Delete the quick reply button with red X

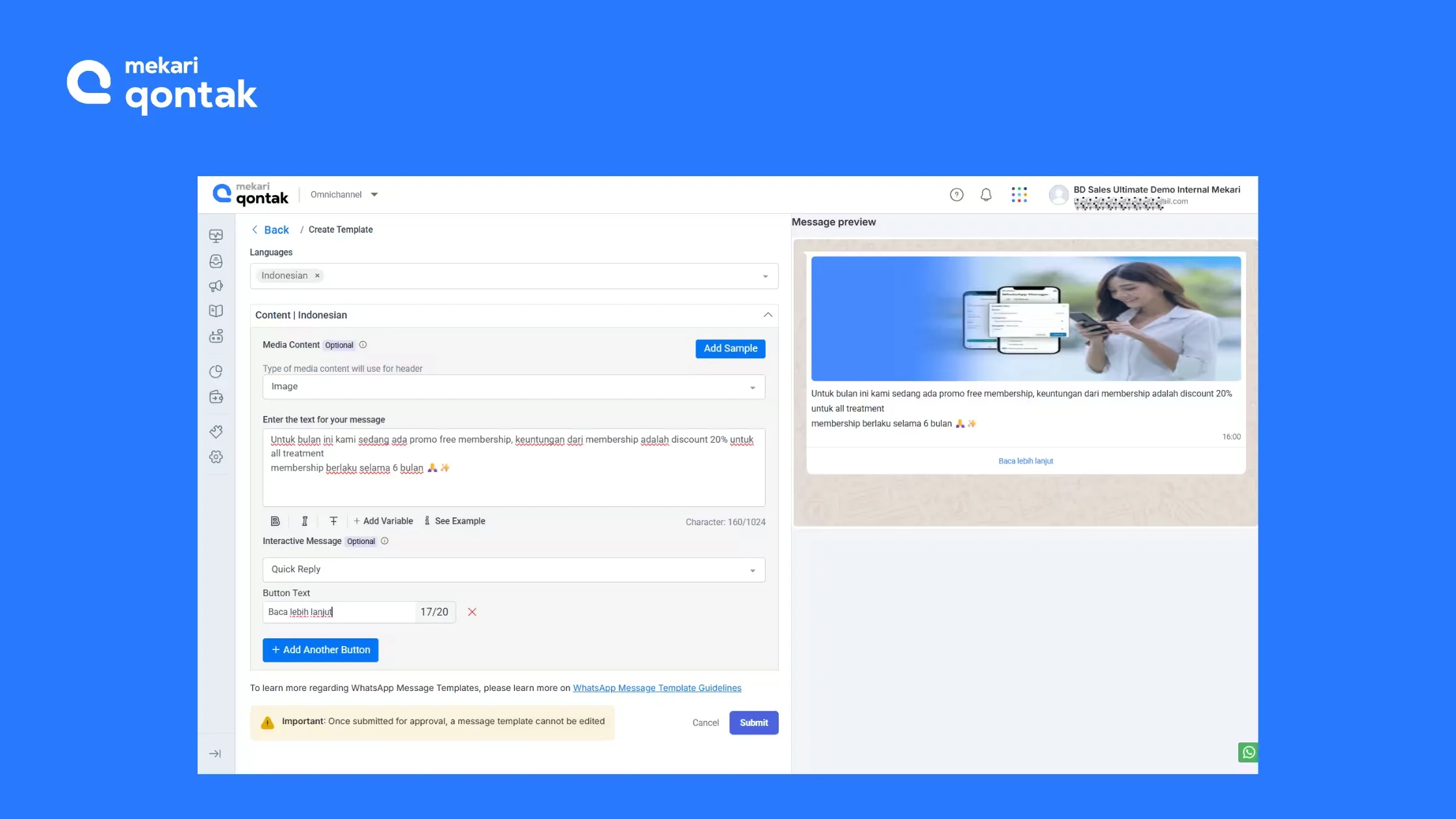pyautogui.click(x=472, y=612)
